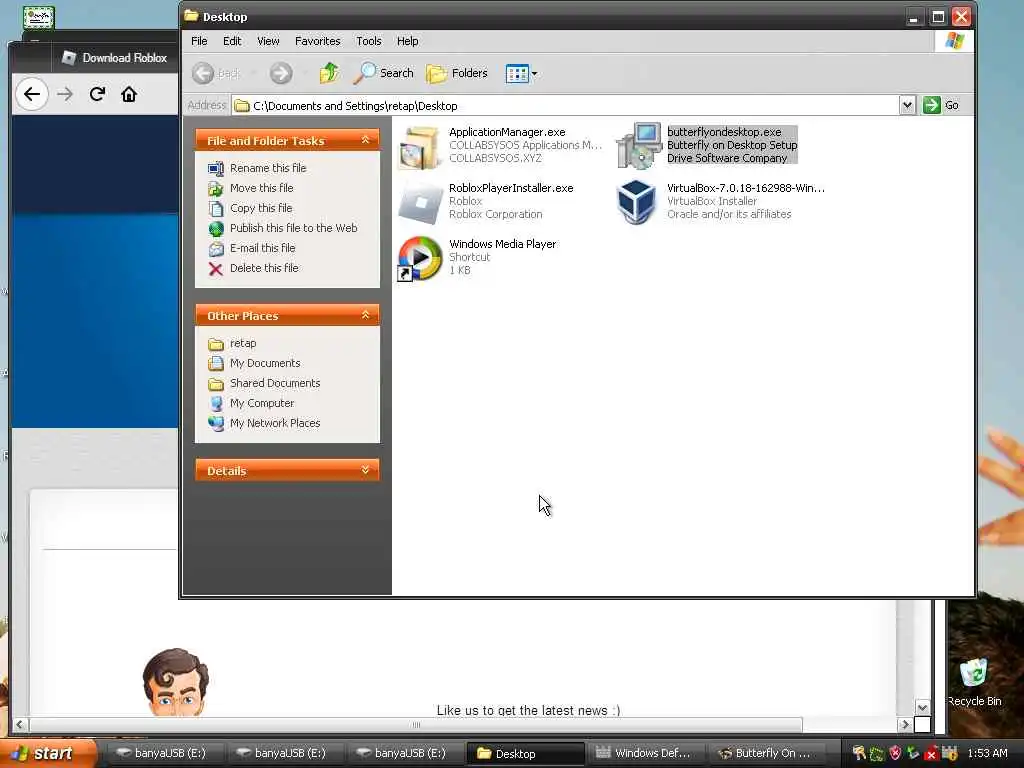This screenshot has height=768, width=1024.
Task: Select the Download Roblox browser tab
Action: [115, 57]
